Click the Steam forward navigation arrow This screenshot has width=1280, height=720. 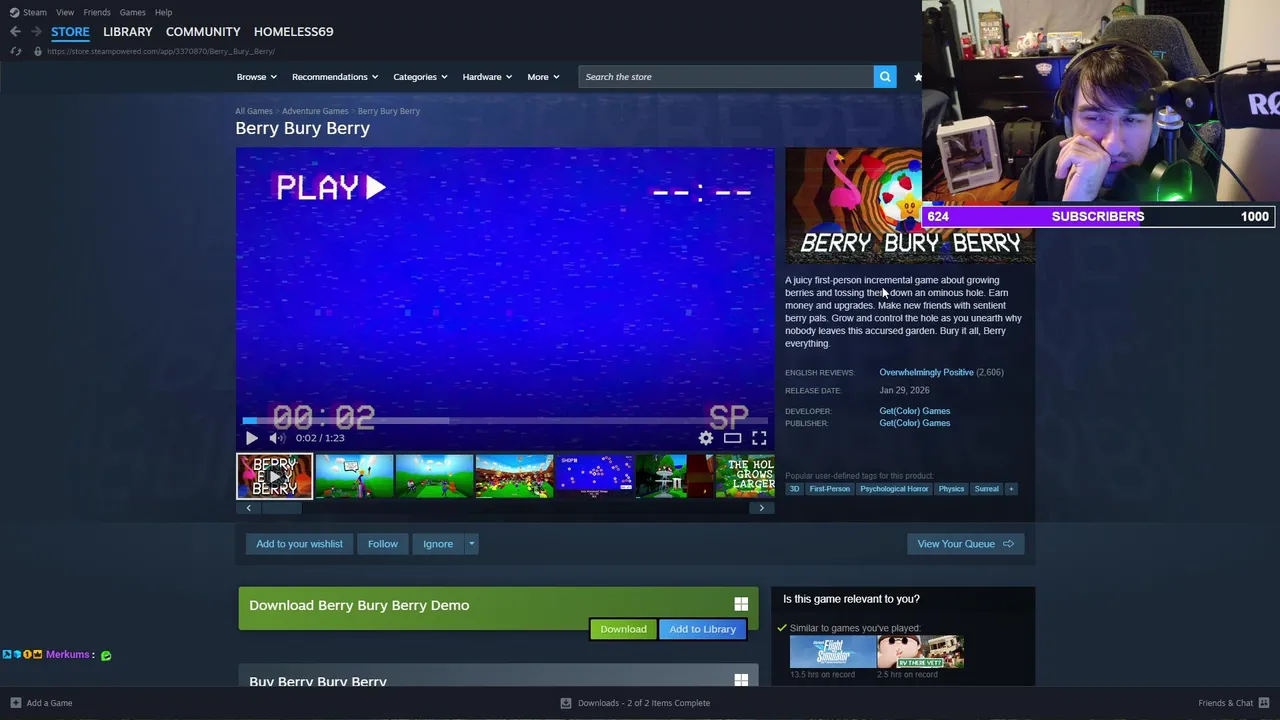coord(36,32)
